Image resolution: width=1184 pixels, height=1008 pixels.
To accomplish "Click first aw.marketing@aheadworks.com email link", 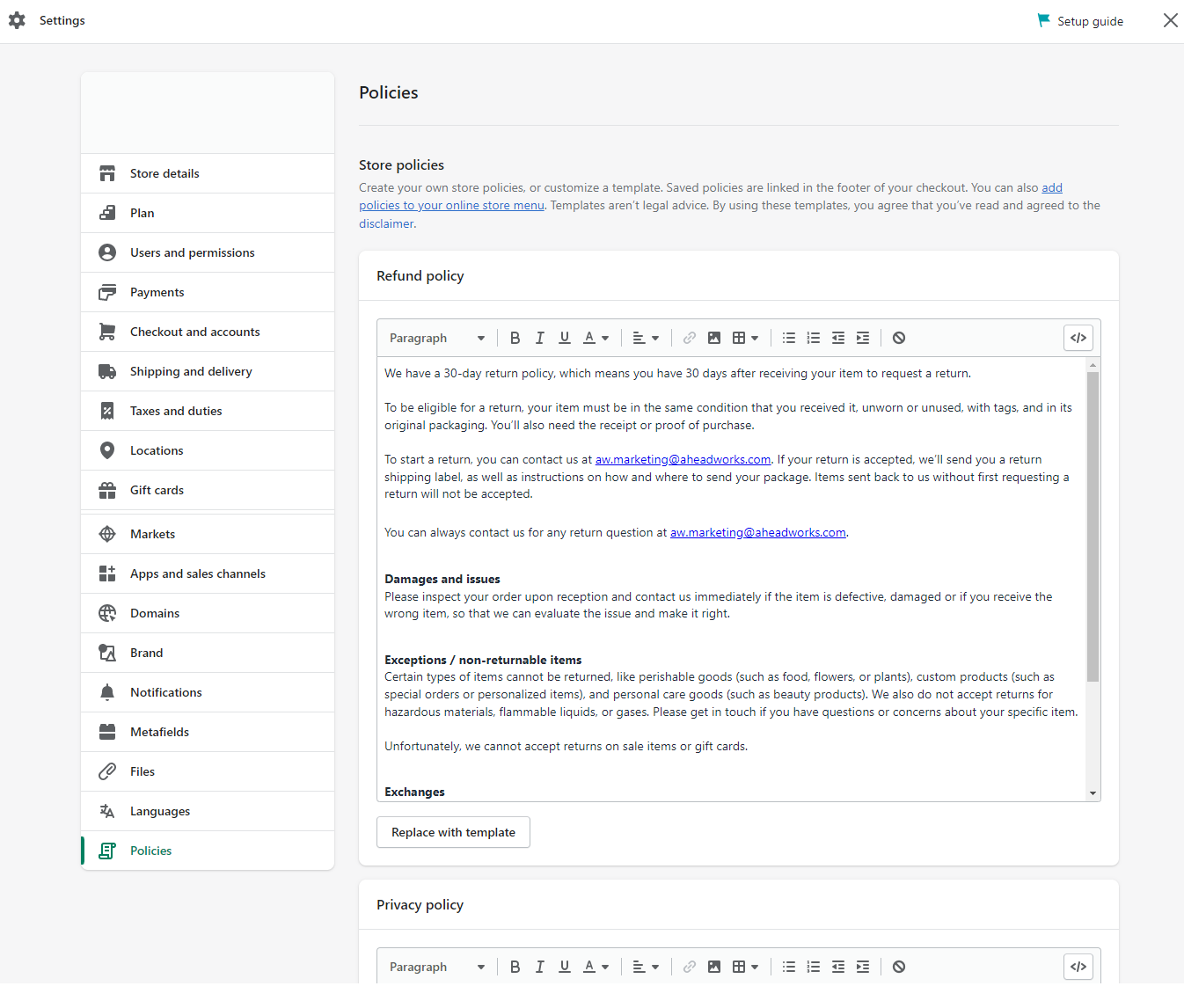I will click(x=683, y=459).
